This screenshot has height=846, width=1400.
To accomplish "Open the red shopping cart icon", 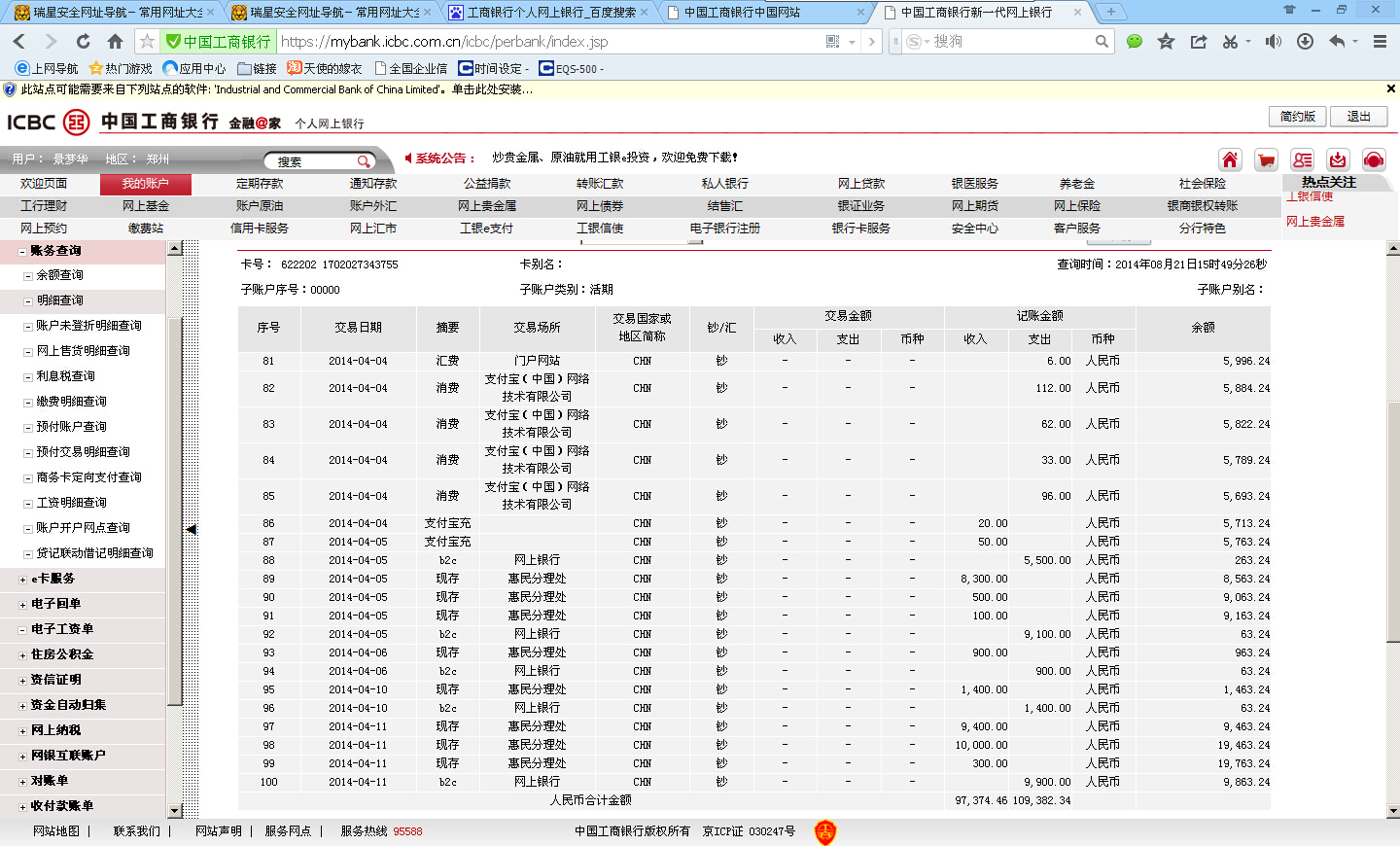I will click(1266, 160).
